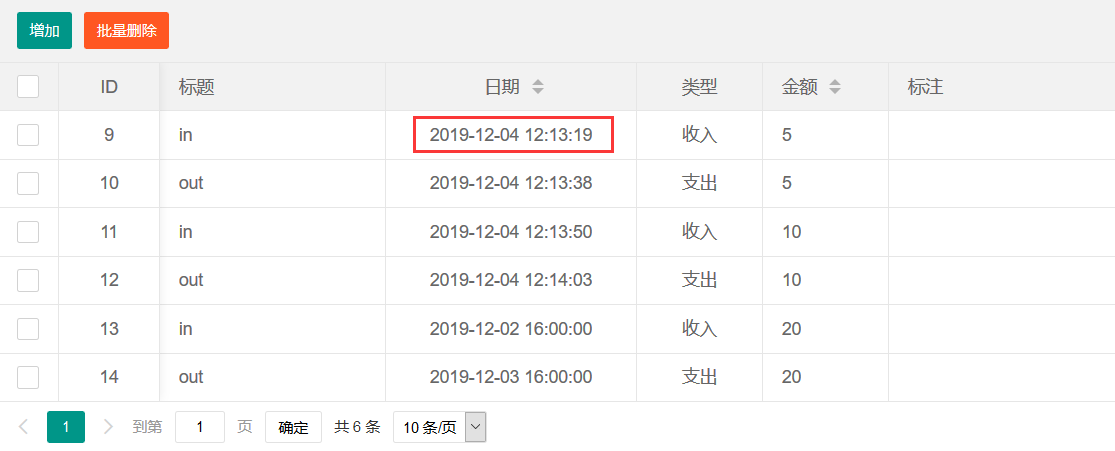Select page 1 in pagination
Screen dimensions: 1115x451
click(66, 427)
